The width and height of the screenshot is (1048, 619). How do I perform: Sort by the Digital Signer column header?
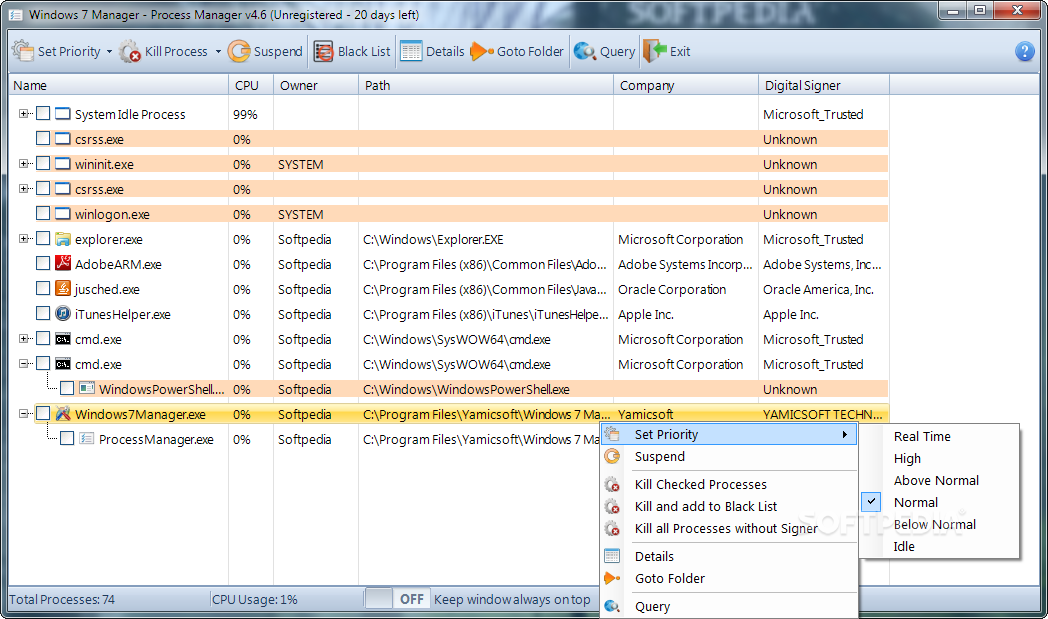[x=824, y=85]
